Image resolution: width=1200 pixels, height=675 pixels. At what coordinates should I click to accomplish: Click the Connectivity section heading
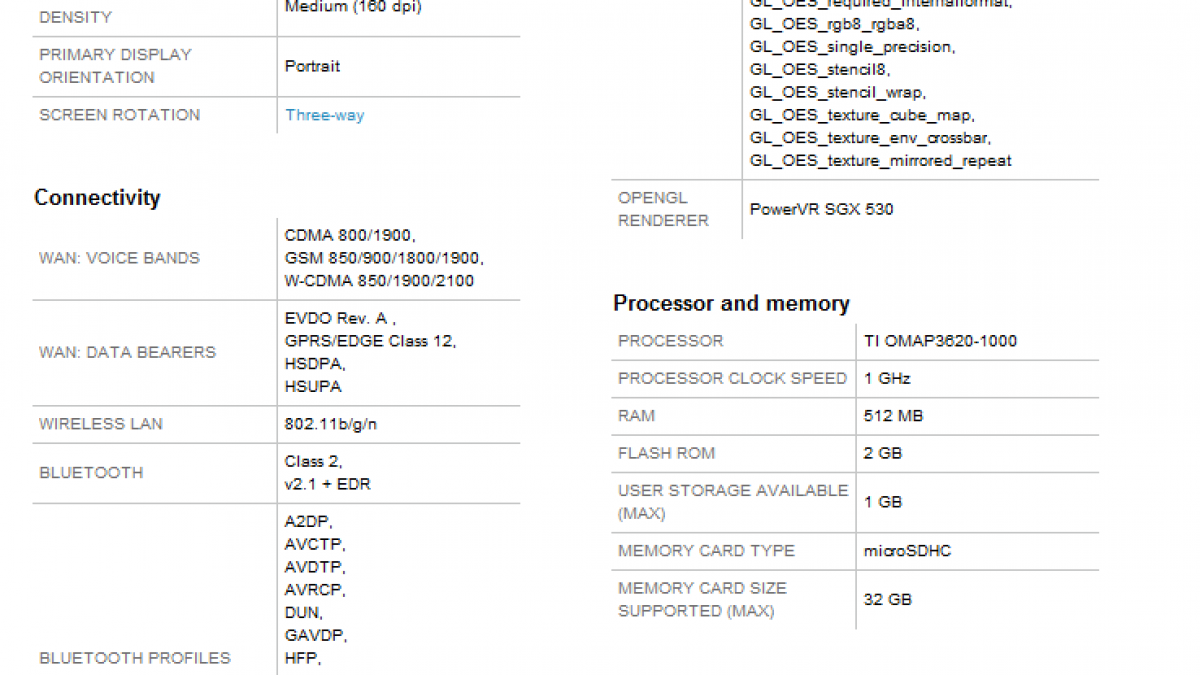97,198
